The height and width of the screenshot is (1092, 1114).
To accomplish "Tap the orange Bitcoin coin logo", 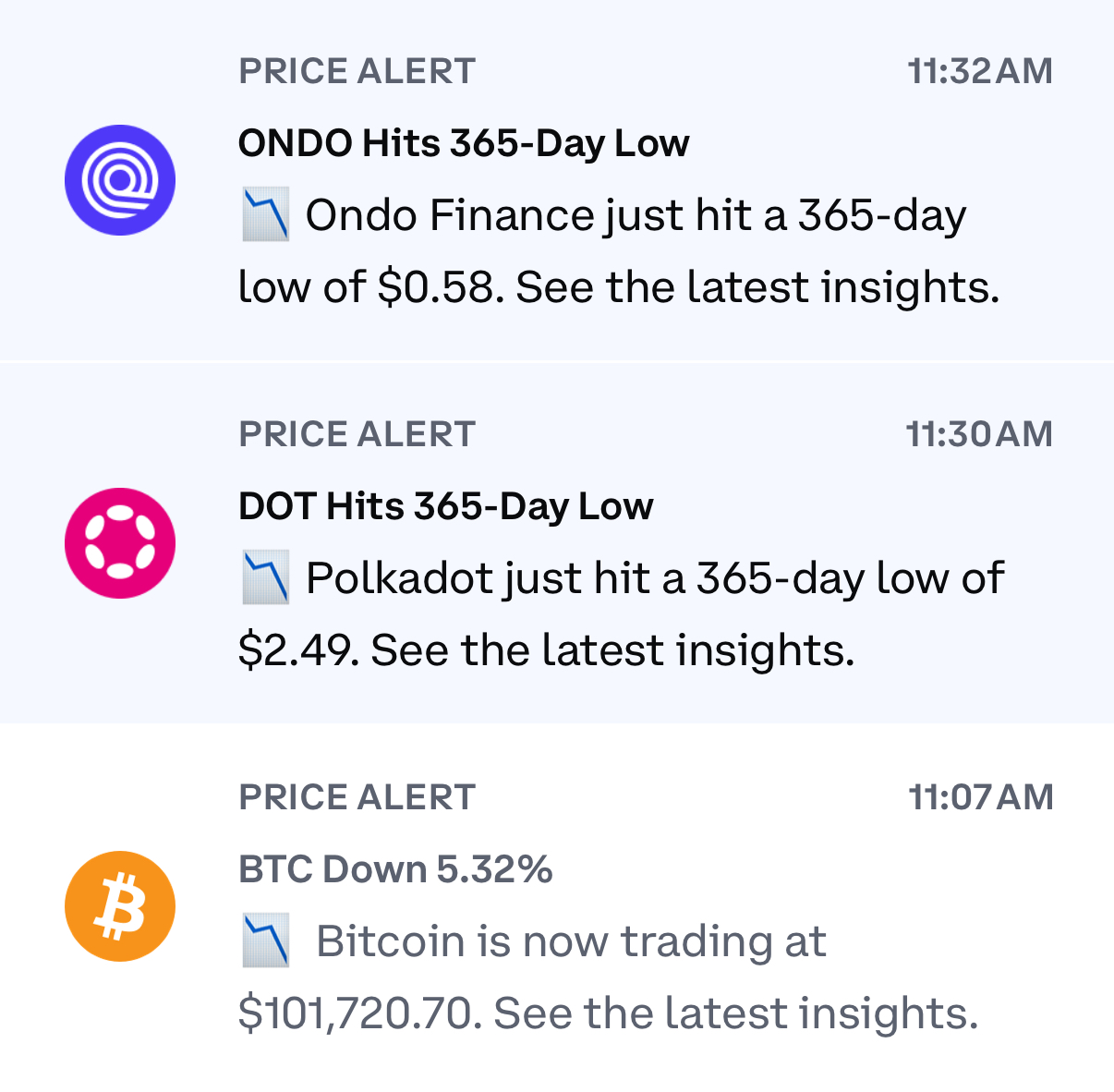I will 120,906.
